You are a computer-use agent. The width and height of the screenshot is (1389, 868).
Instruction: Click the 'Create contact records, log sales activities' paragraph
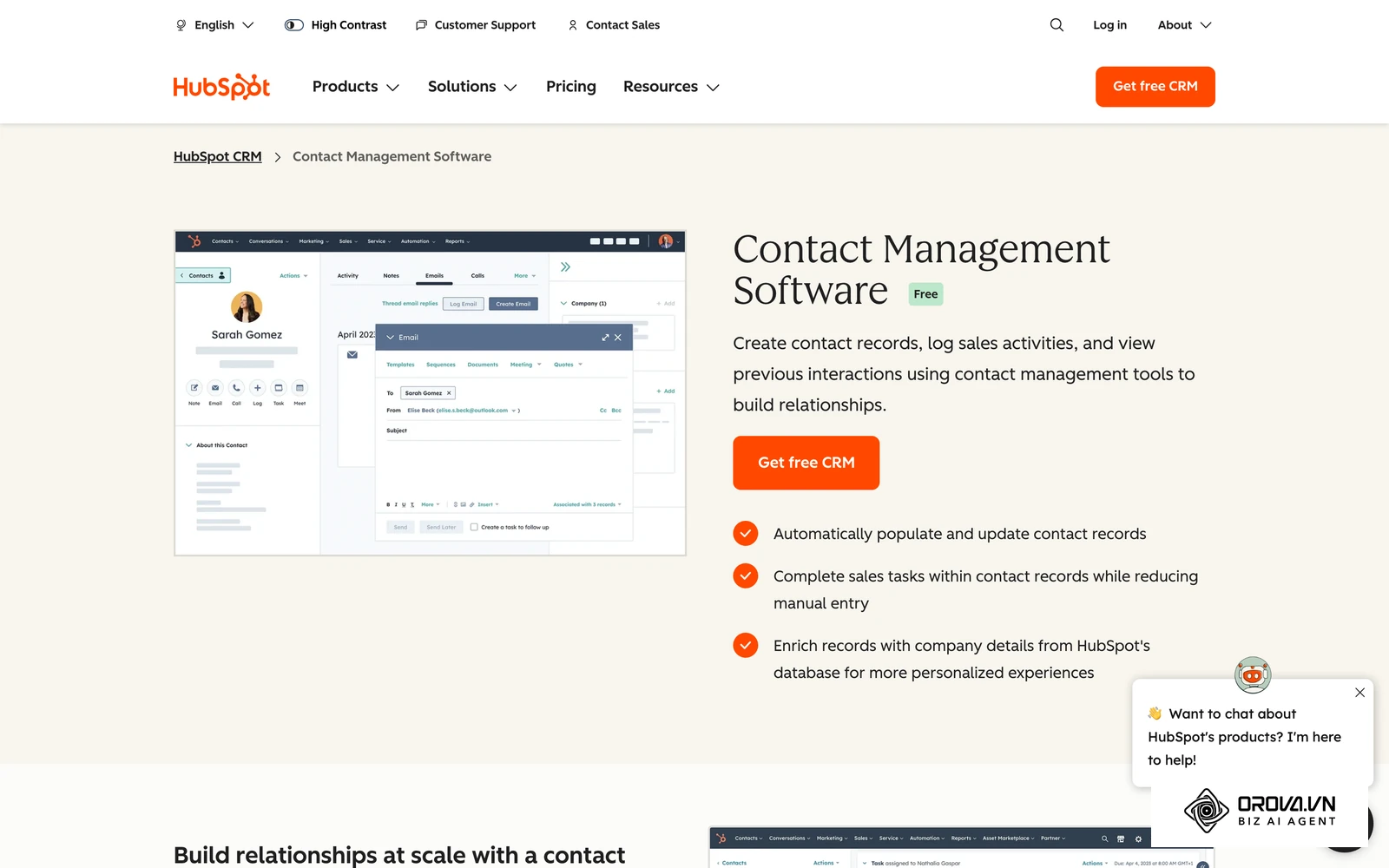click(964, 374)
